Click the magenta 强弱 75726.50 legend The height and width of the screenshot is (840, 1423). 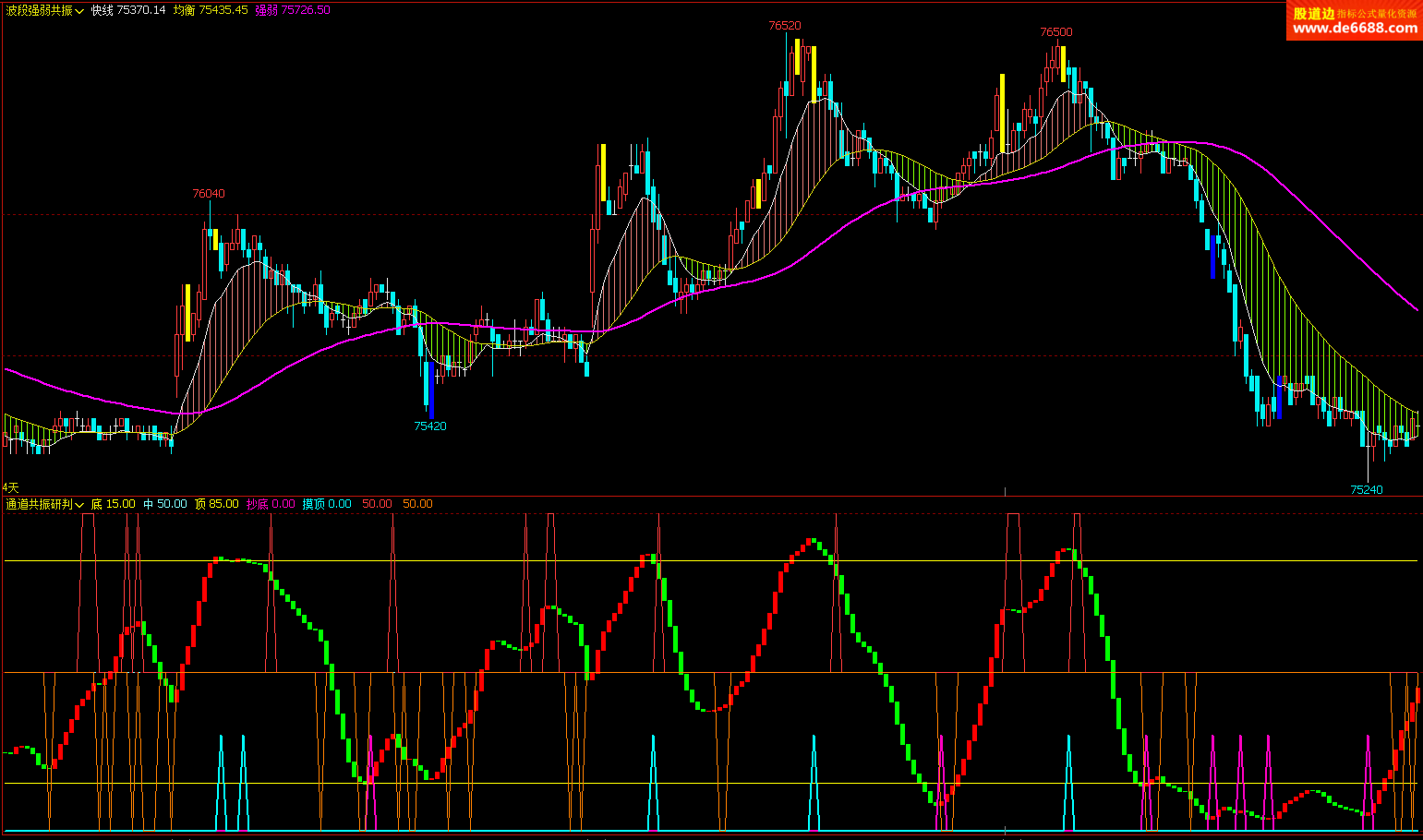(x=293, y=10)
